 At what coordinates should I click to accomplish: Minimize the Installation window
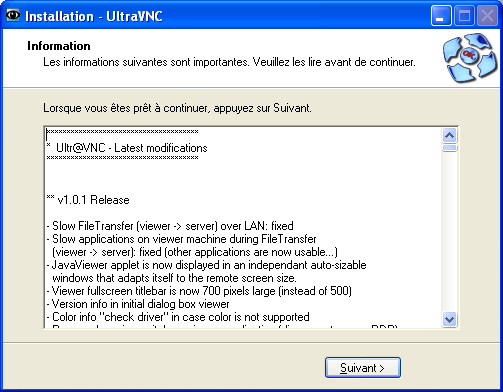coord(441,16)
